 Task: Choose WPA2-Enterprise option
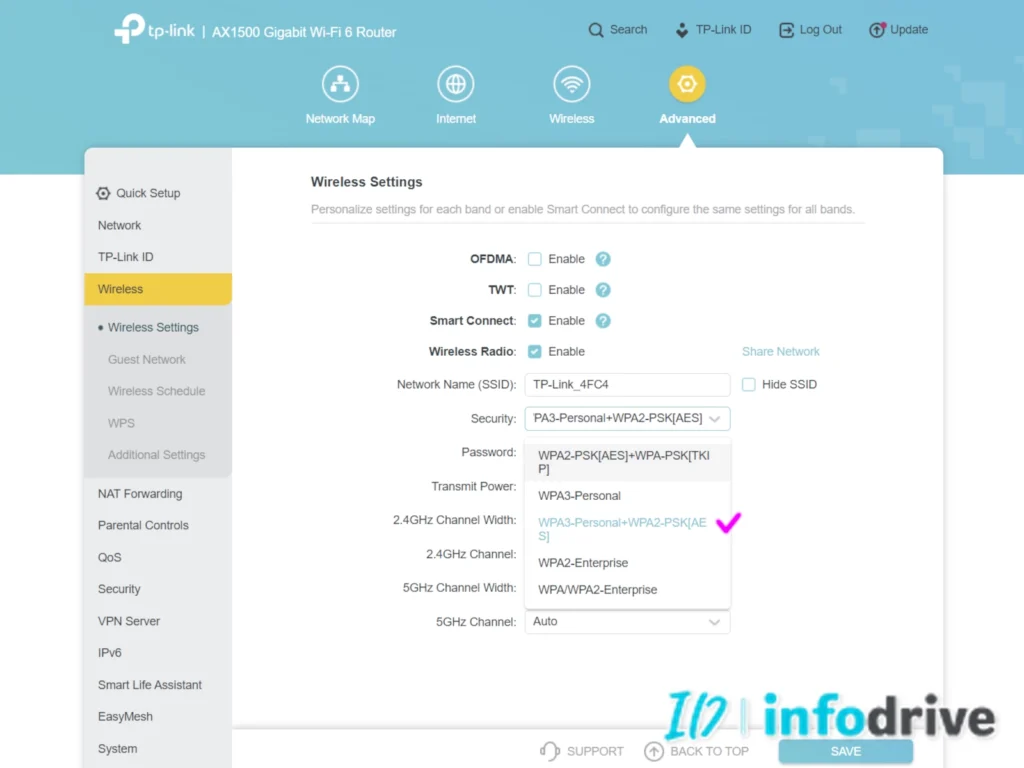627,563
